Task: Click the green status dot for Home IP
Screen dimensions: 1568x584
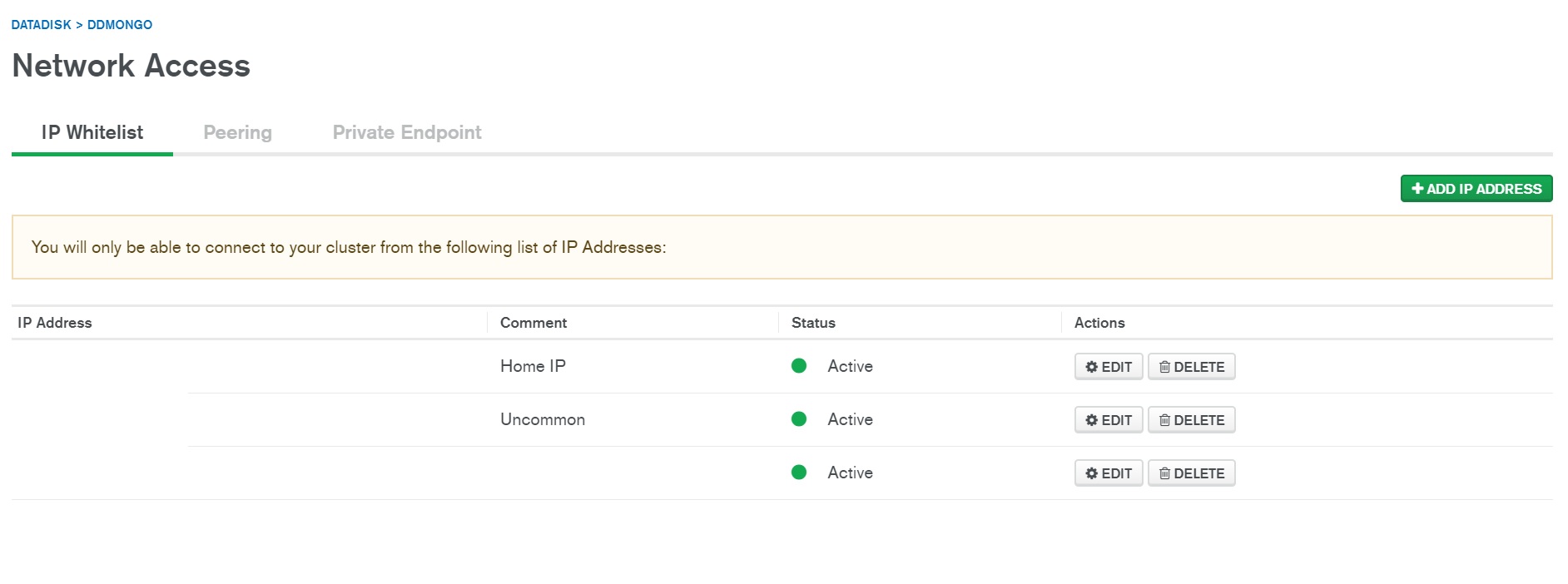Action: point(799,366)
